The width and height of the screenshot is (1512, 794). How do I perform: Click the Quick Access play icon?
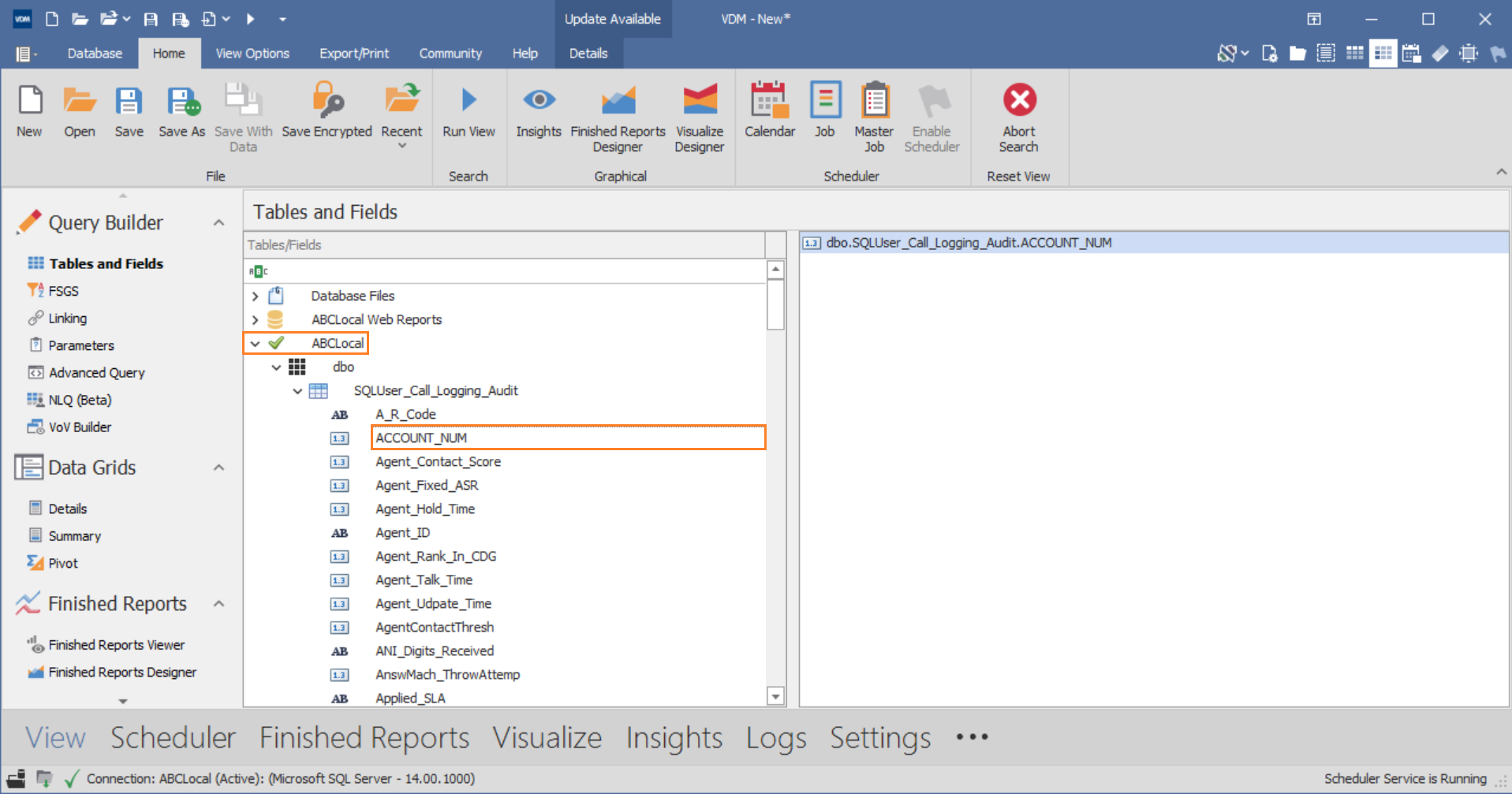coord(251,19)
